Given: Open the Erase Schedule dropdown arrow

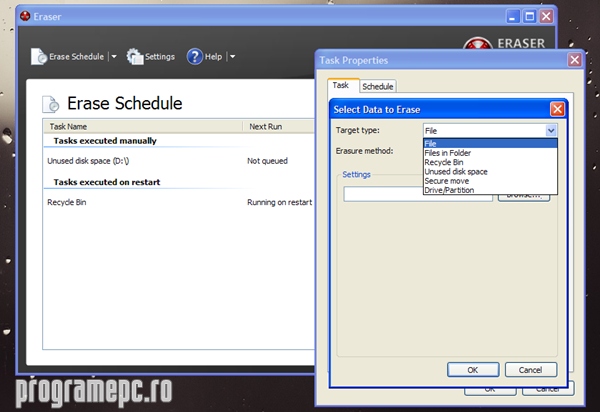Looking at the screenshot, I should pos(114,57).
